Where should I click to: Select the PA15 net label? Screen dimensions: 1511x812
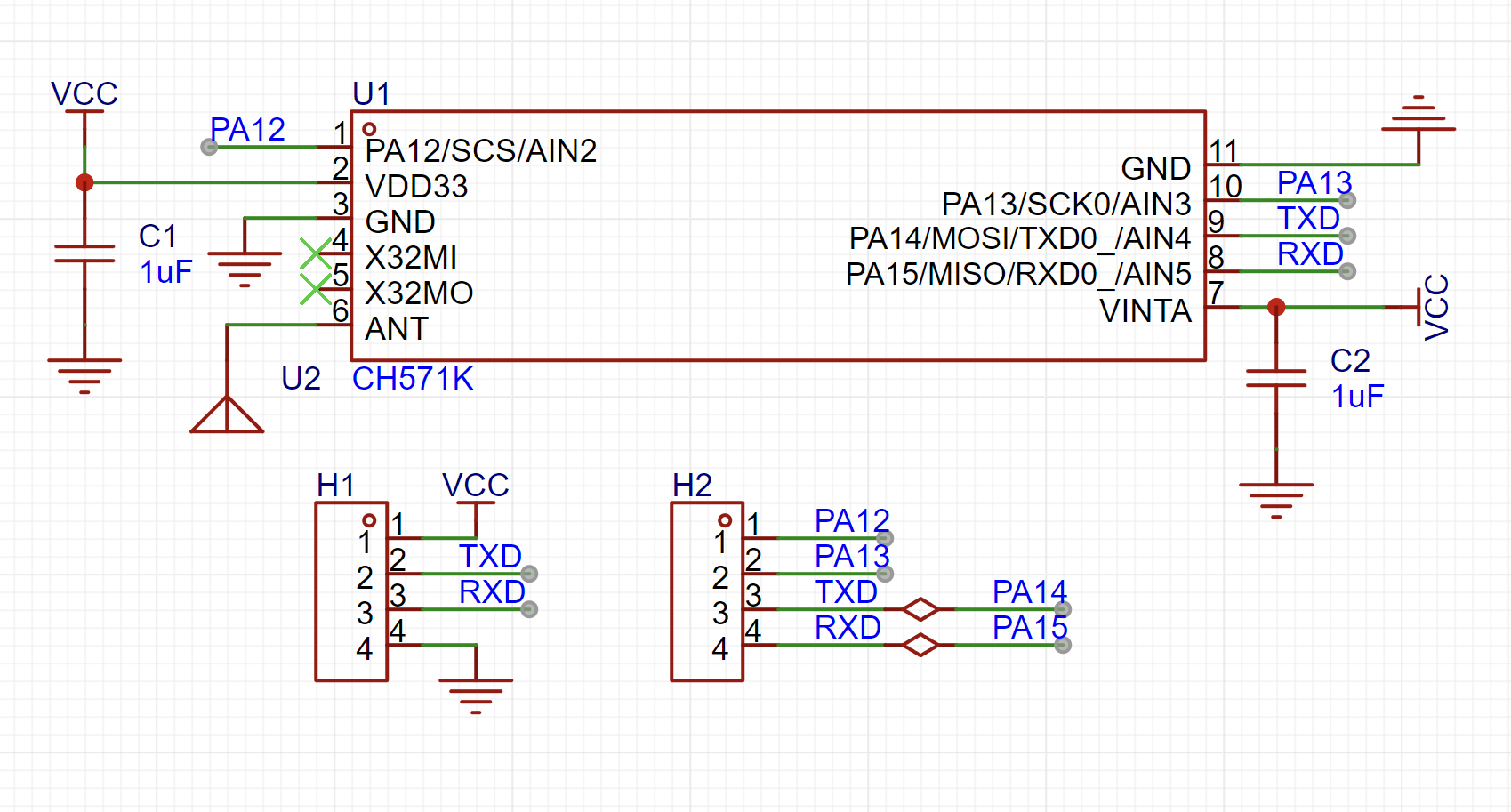[x=1030, y=628]
